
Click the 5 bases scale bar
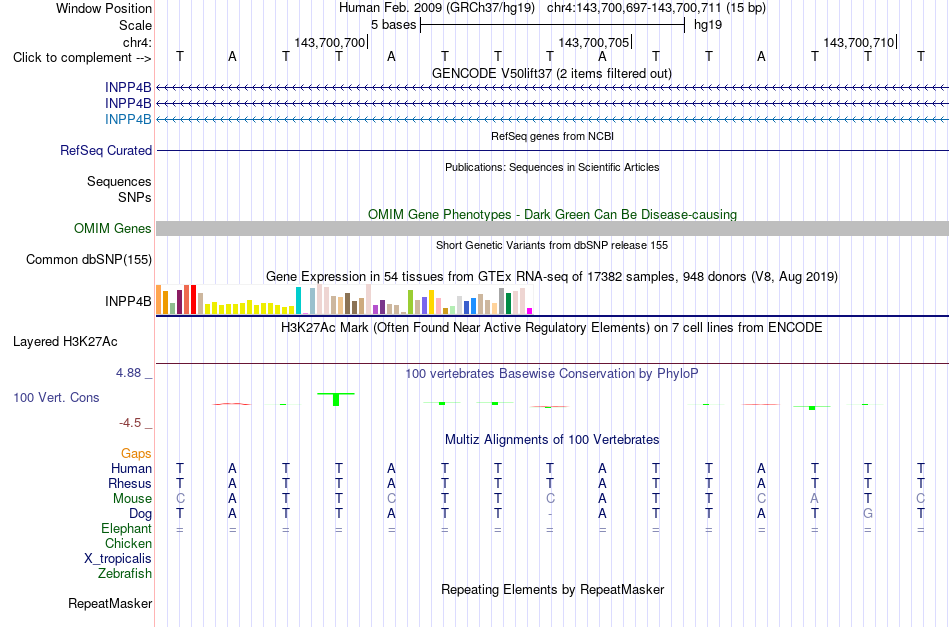point(552,25)
